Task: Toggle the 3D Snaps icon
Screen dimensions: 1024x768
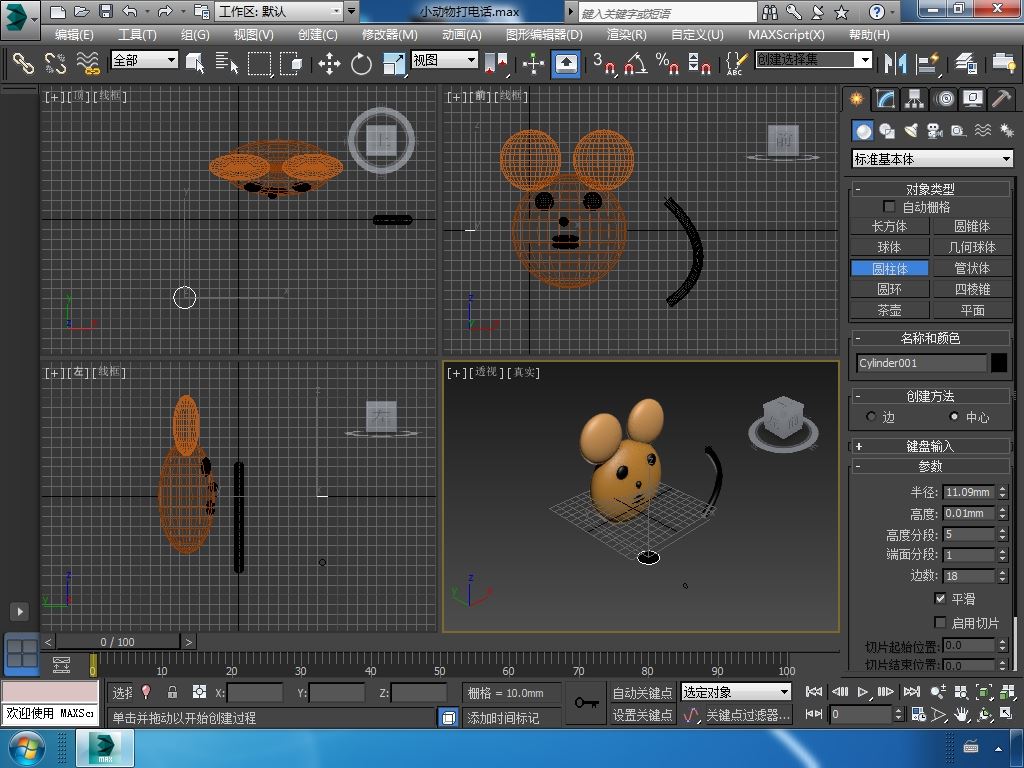Action: [x=603, y=63]
